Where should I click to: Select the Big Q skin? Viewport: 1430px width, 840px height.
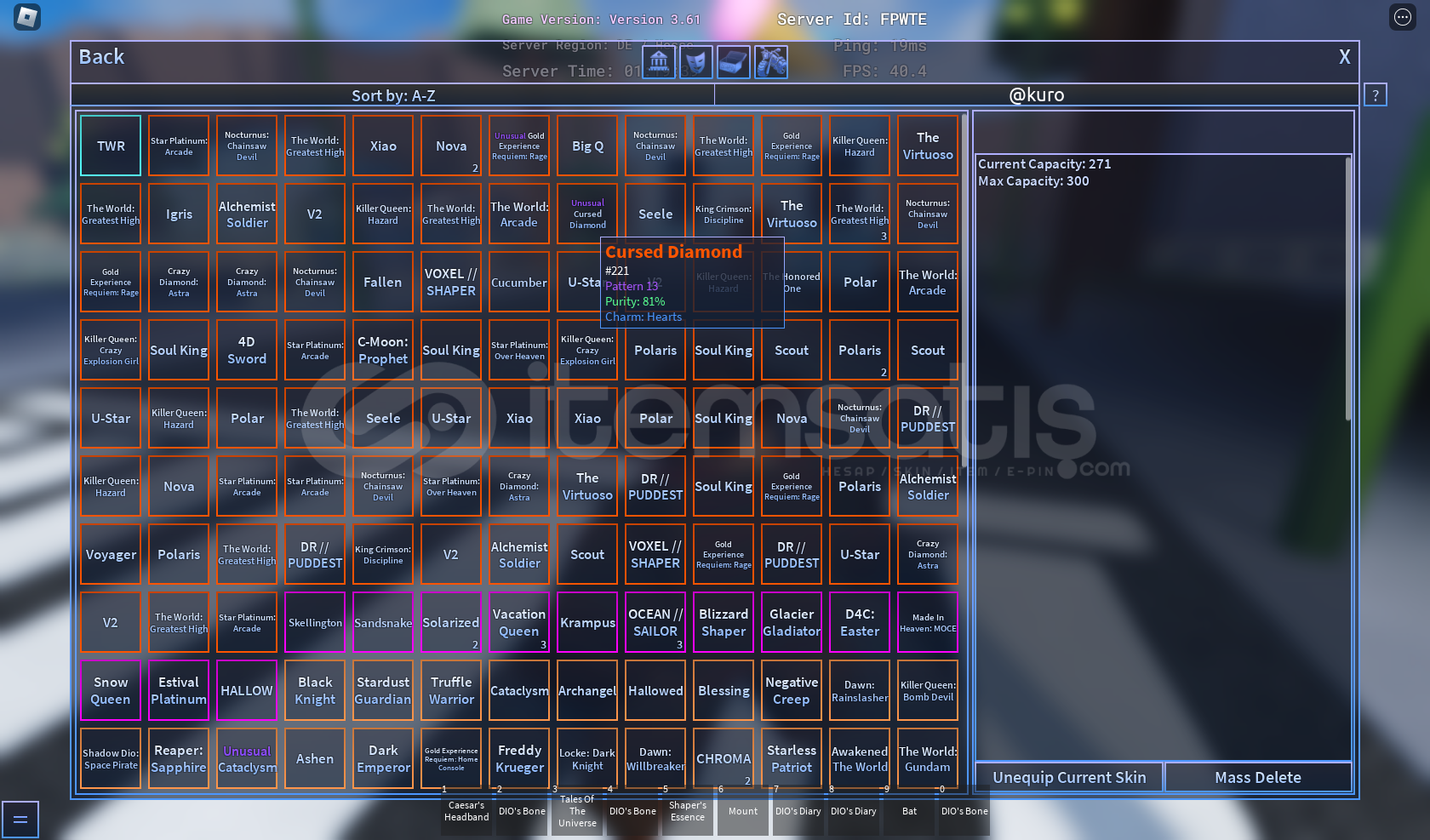tap(587, 146)
